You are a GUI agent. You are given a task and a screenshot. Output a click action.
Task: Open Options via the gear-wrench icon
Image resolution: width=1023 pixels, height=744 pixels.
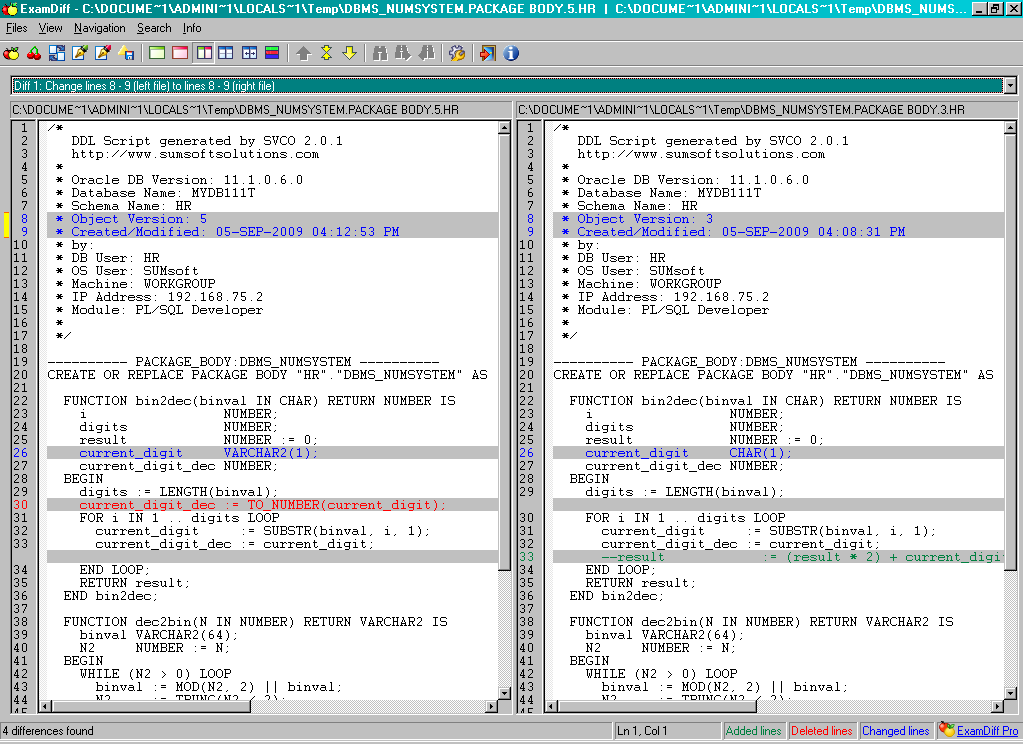(457, 53)
